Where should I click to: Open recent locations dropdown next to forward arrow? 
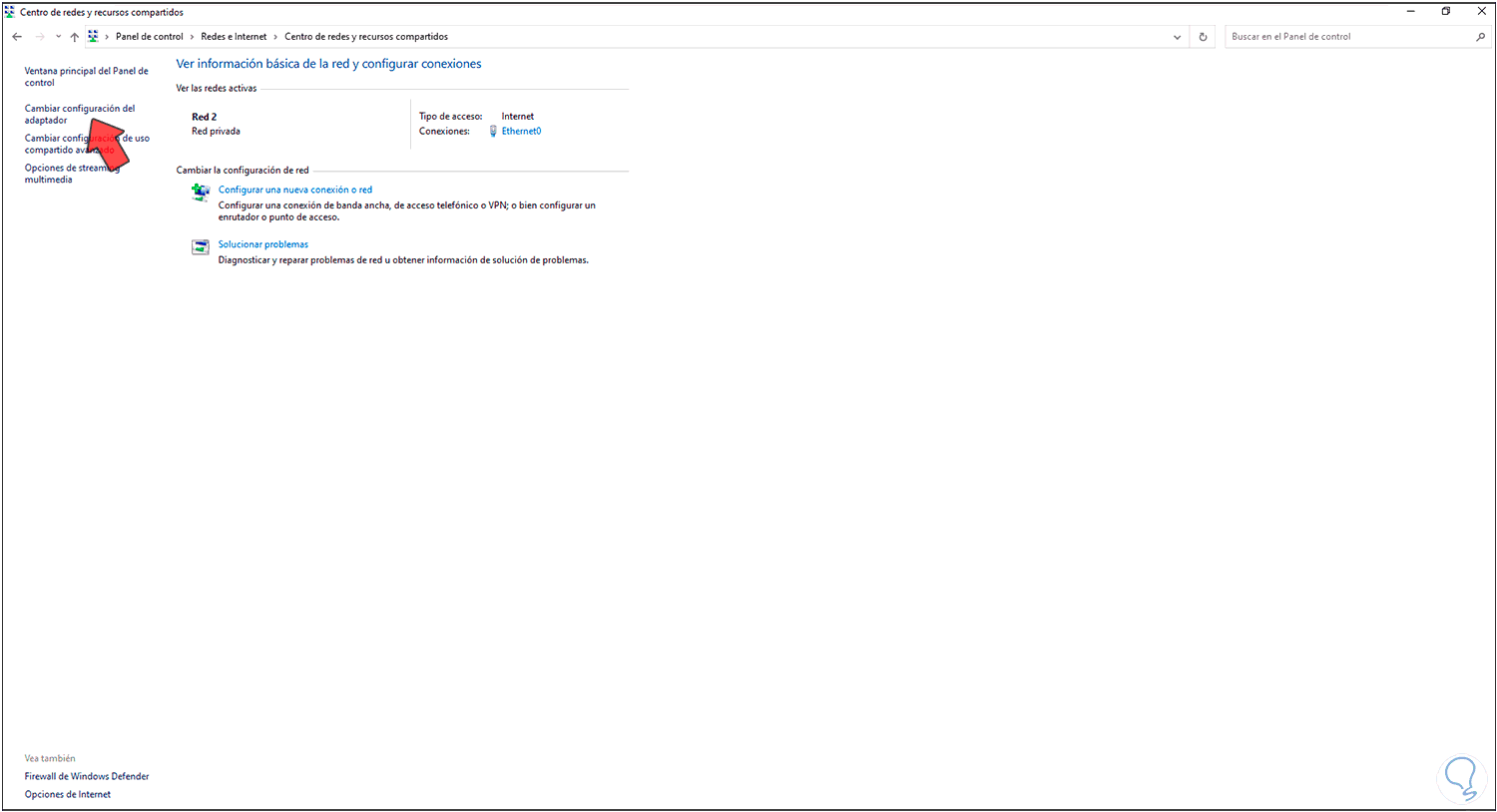click(x=58, y=37)
